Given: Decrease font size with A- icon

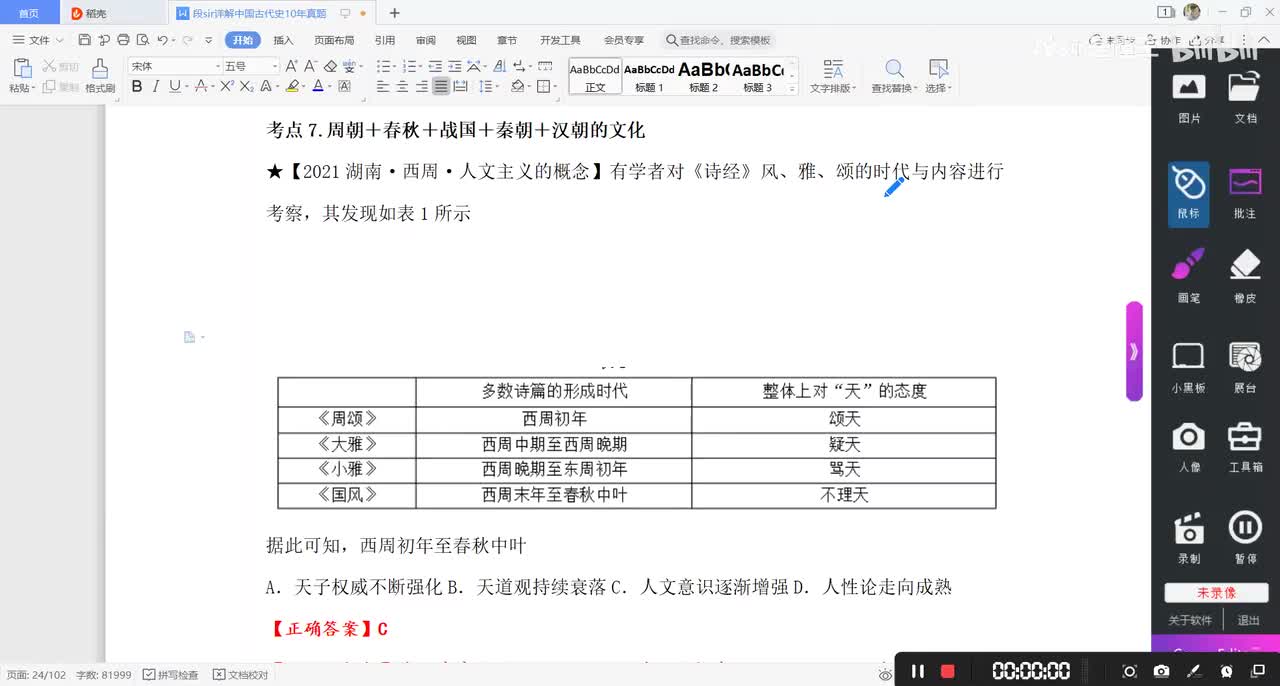Looking at the screenshot, I should (x=310, y=66).
